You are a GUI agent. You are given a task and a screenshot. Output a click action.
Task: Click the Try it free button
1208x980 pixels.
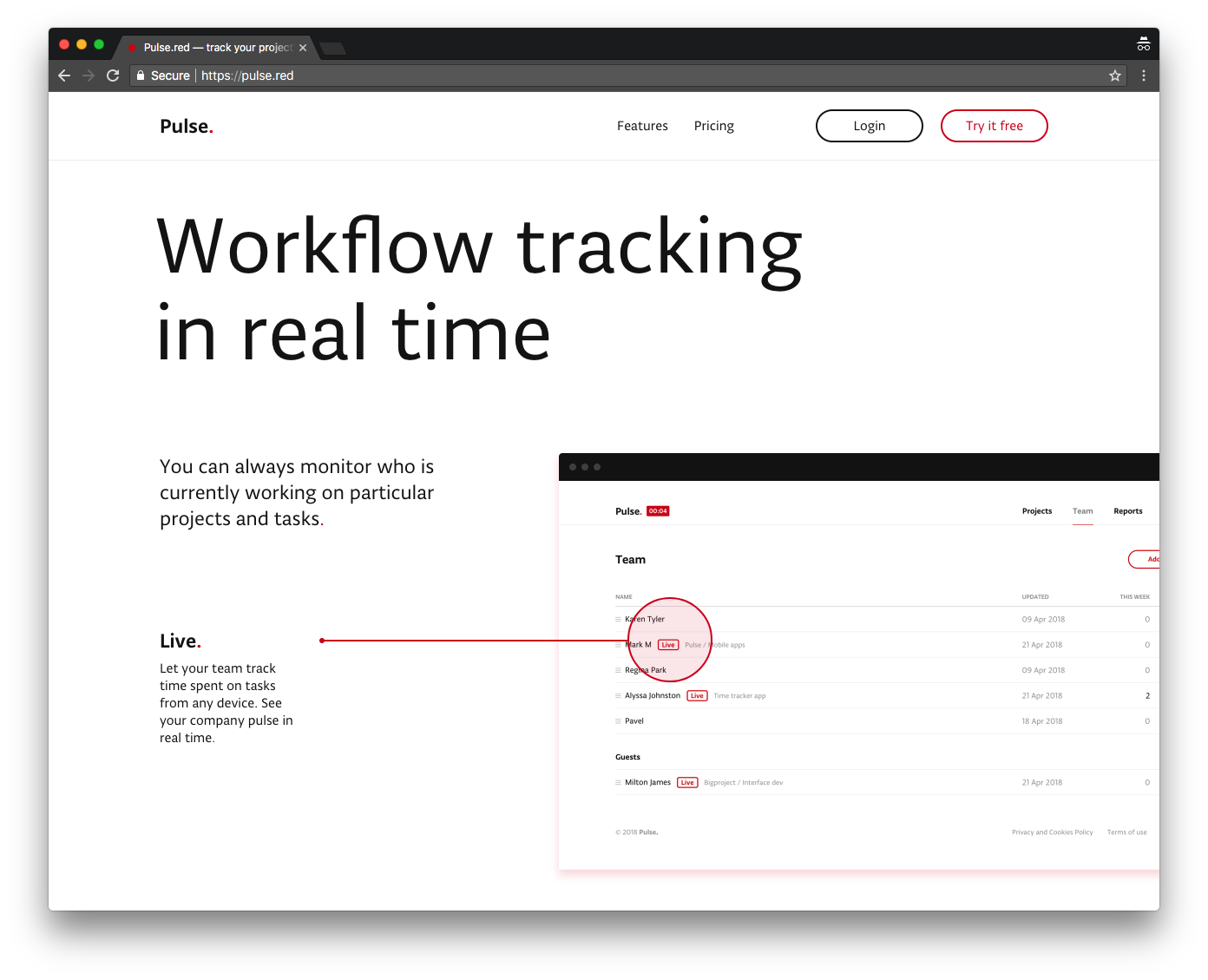coord(994,126)
